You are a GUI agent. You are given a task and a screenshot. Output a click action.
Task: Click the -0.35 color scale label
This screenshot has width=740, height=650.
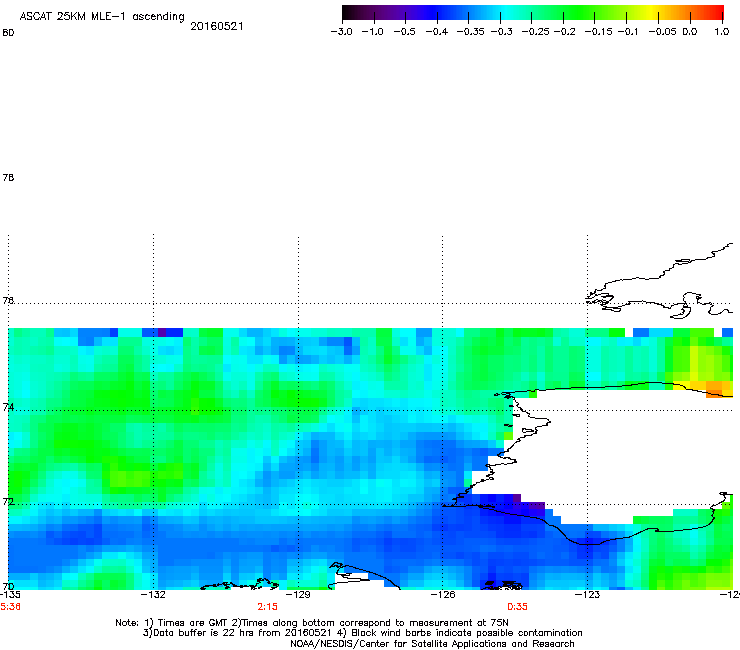point(471,32)
